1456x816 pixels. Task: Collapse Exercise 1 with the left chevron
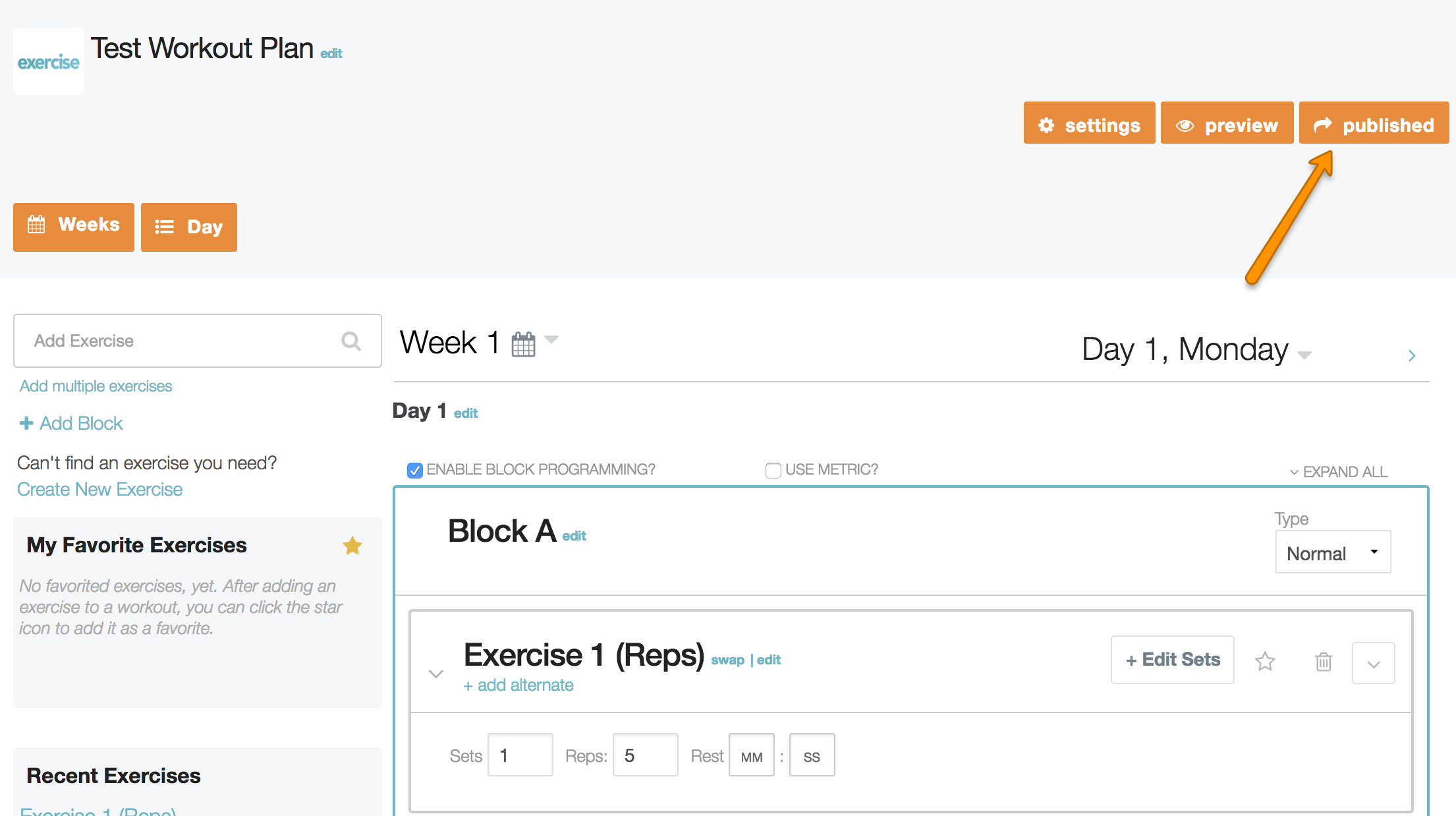click(436, 674)
